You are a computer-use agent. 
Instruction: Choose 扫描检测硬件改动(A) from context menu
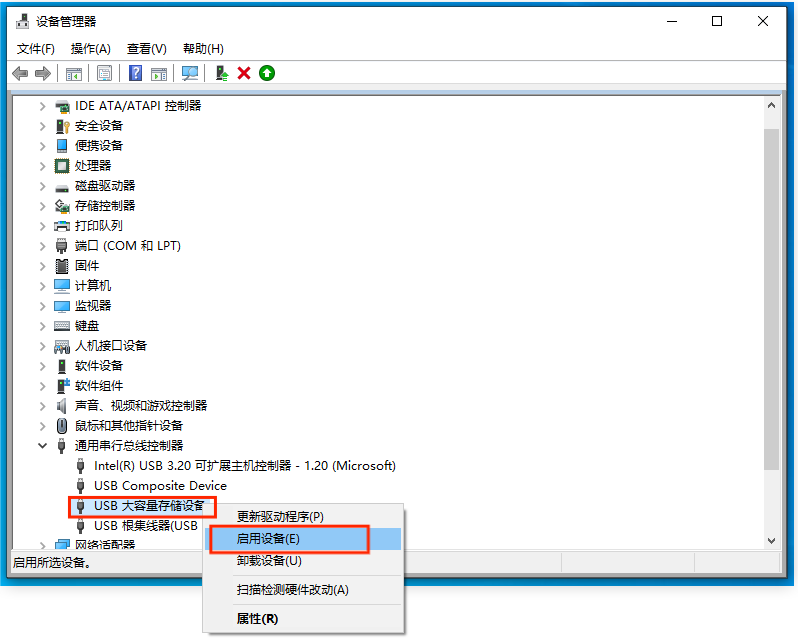coord(303,590)
